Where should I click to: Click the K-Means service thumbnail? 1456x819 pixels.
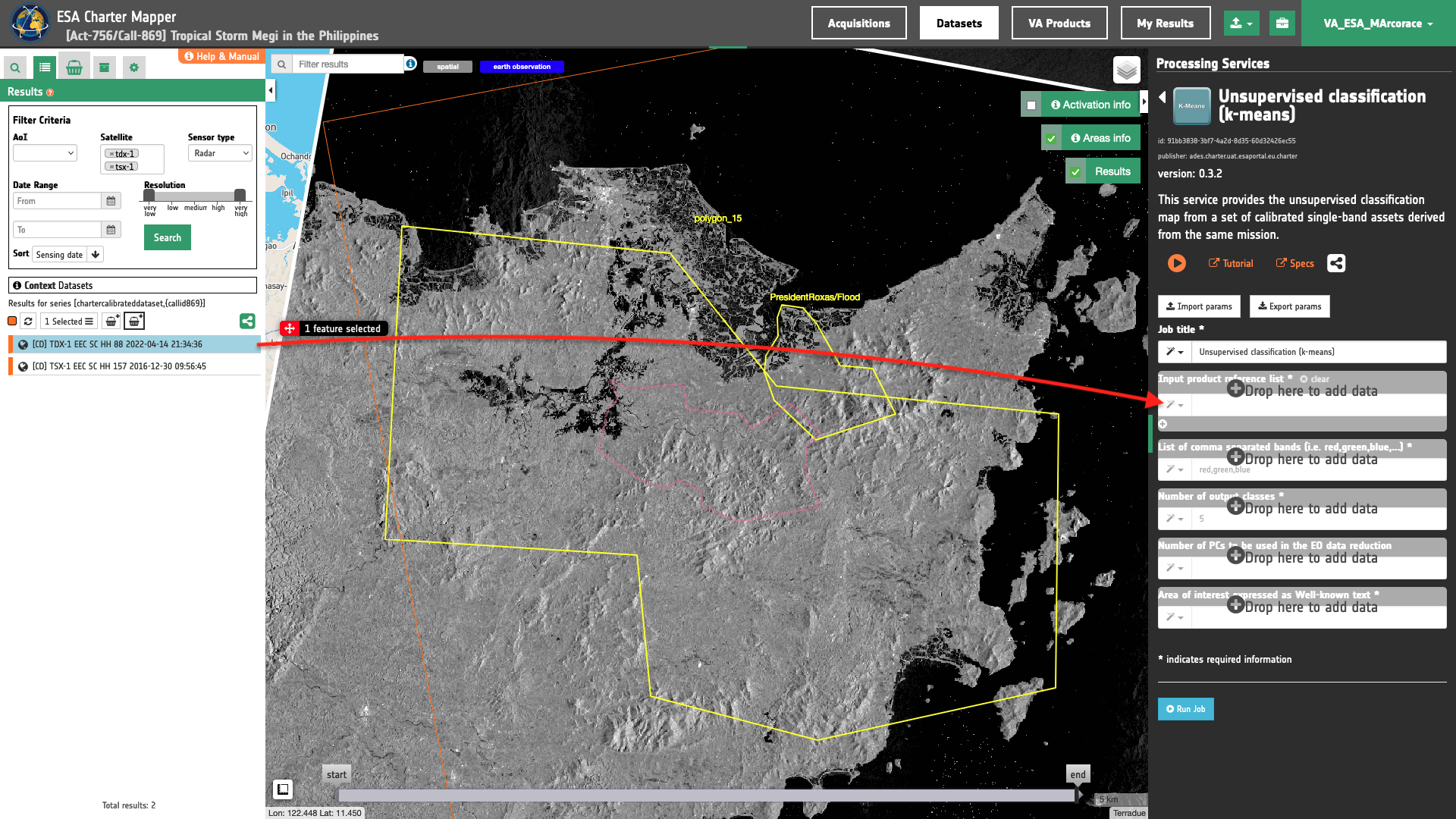(1191, 106)
